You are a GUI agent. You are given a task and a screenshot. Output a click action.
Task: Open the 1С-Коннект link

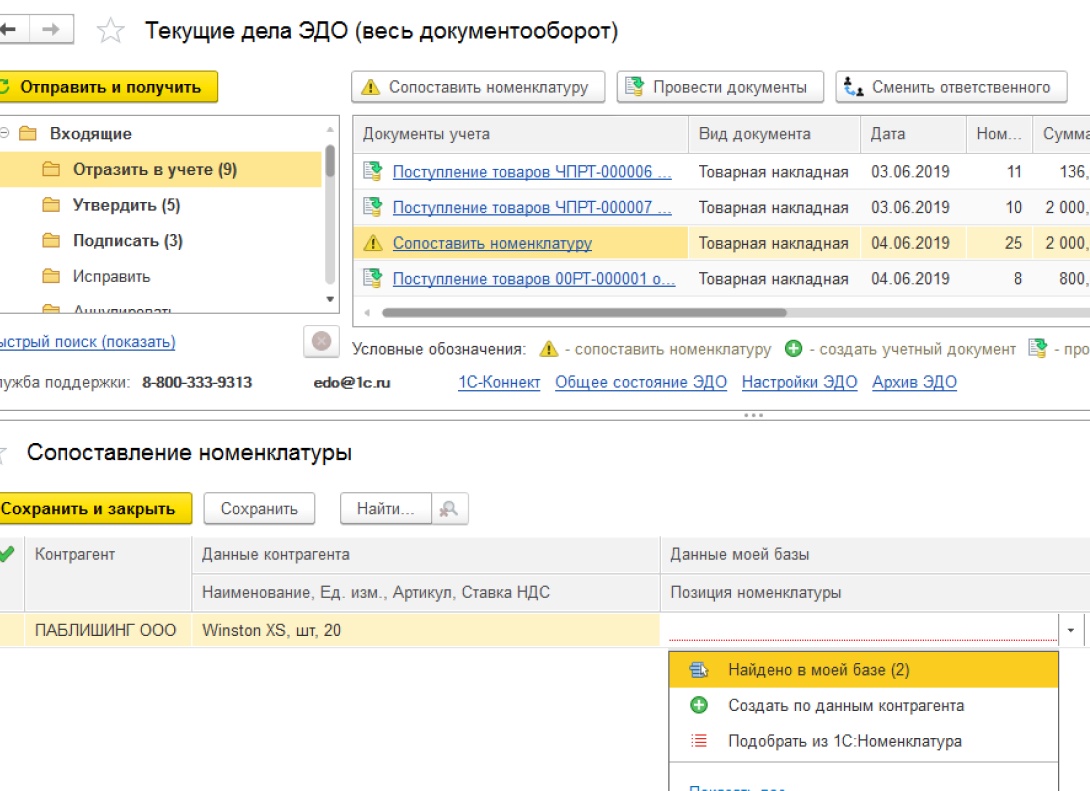(499, 382)
